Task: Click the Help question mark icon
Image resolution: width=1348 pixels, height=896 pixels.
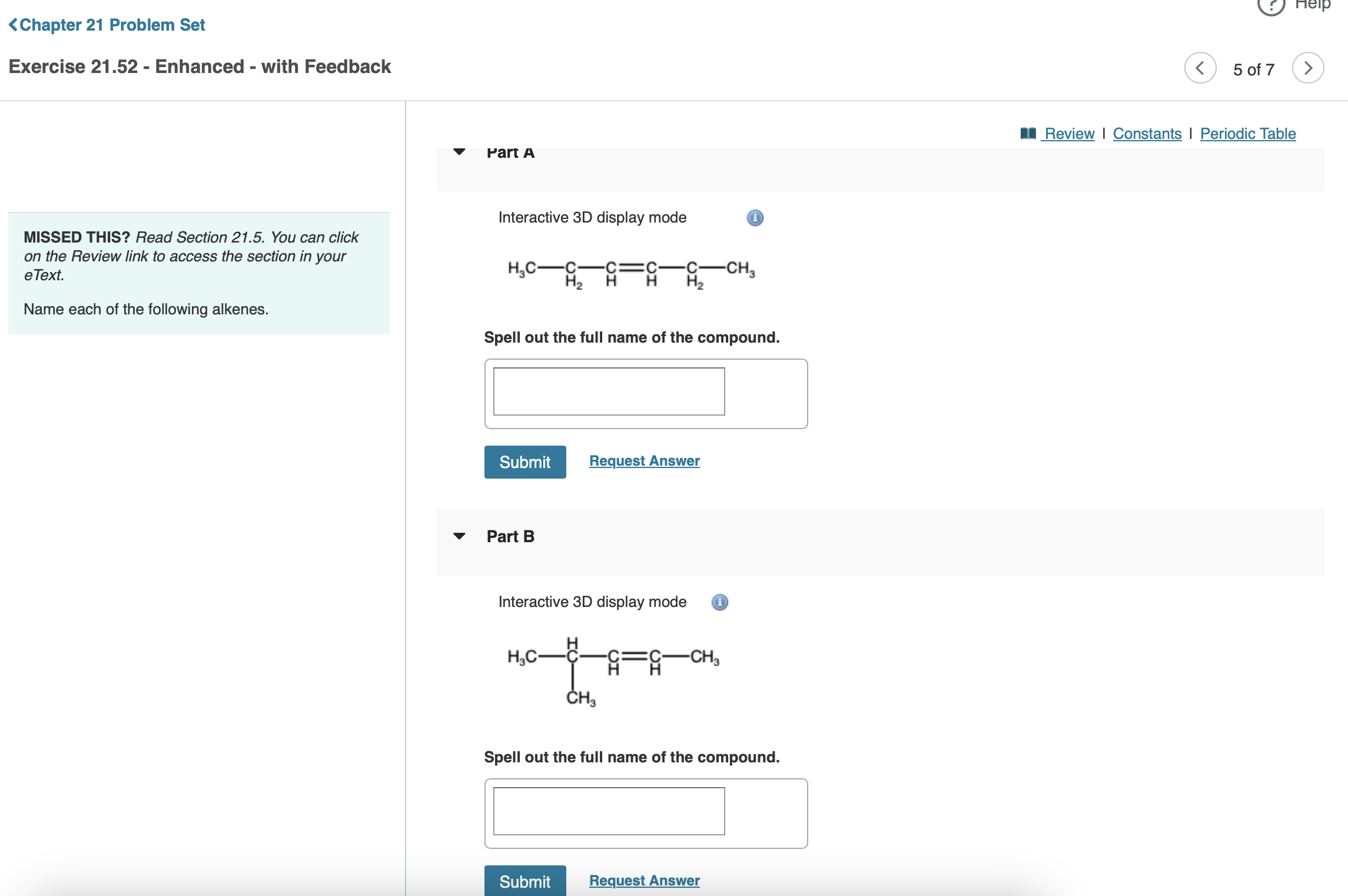Action: (1270, 6)
